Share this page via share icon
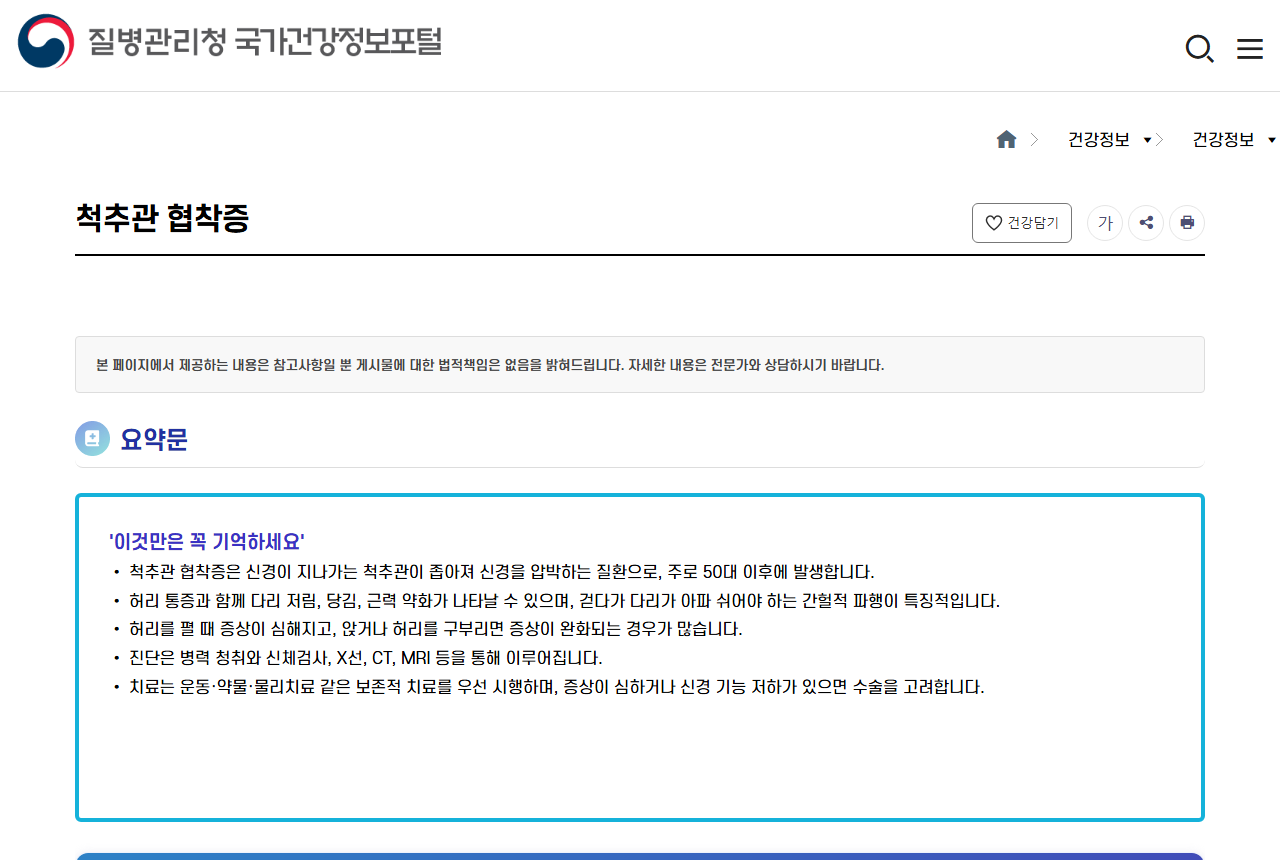This screenshot has width=1280, height=860. click(x=1146, y=223)
